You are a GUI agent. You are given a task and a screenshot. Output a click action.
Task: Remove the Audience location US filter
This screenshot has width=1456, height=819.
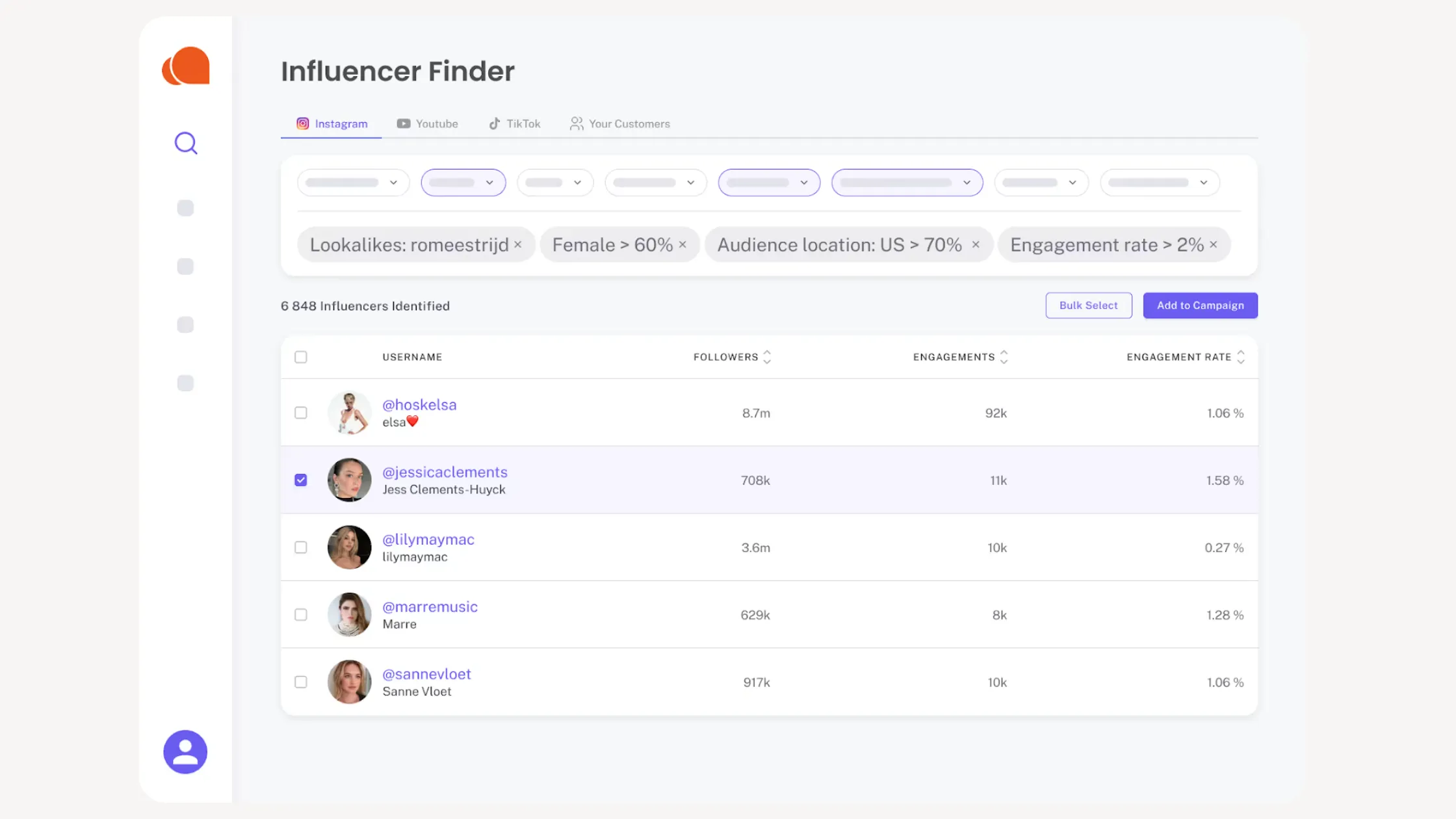click(x=976, y=245)
